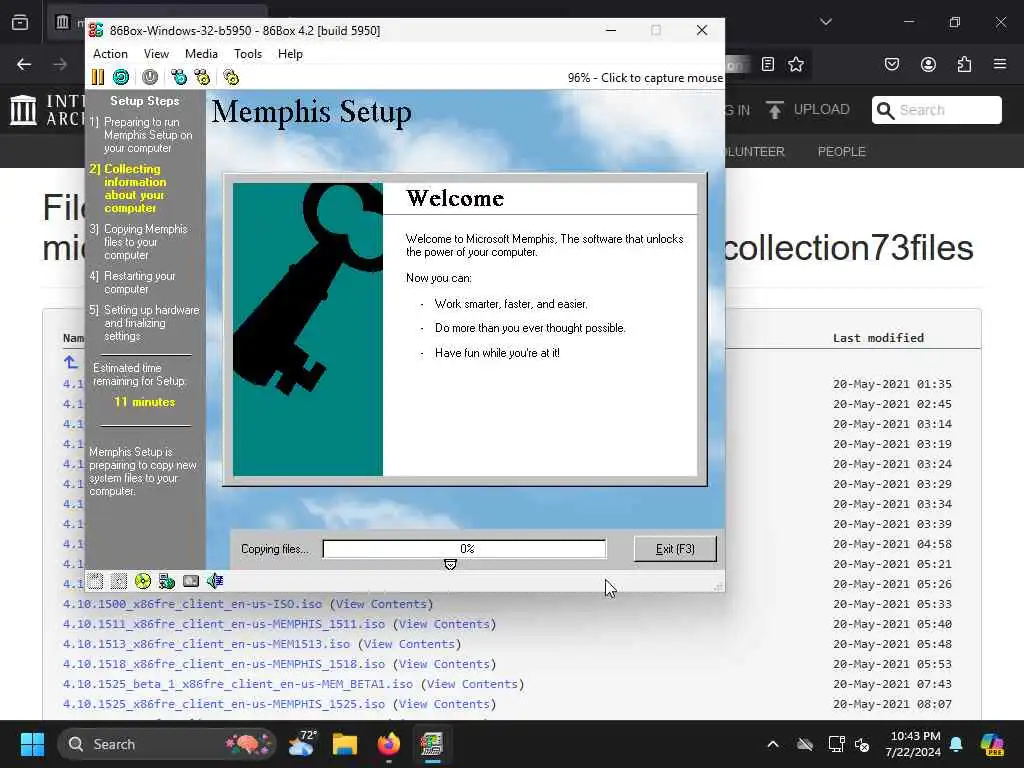Image resolution: width=1024 pixels, height=768 pixels.
Task: Open the Action menu
Action: click(x=110, y=54)
